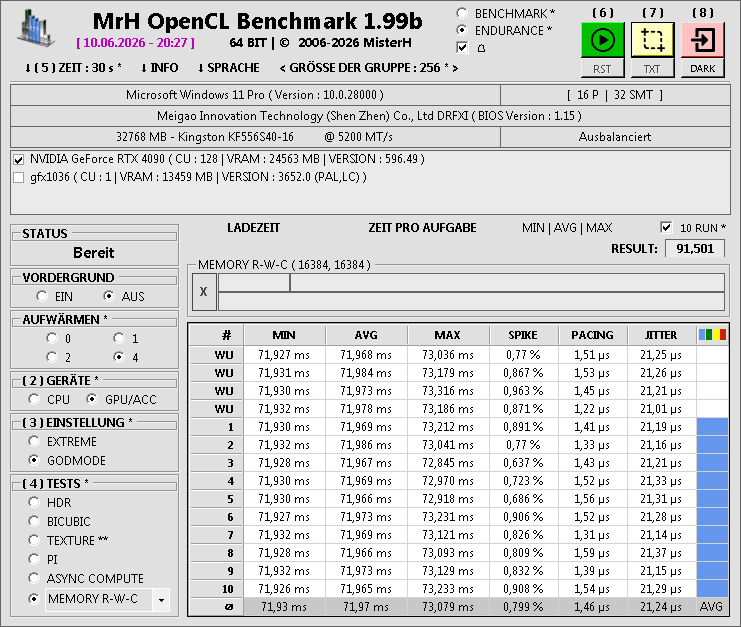
Task: Choose warm-up count 0
Action: coord(52,338)
